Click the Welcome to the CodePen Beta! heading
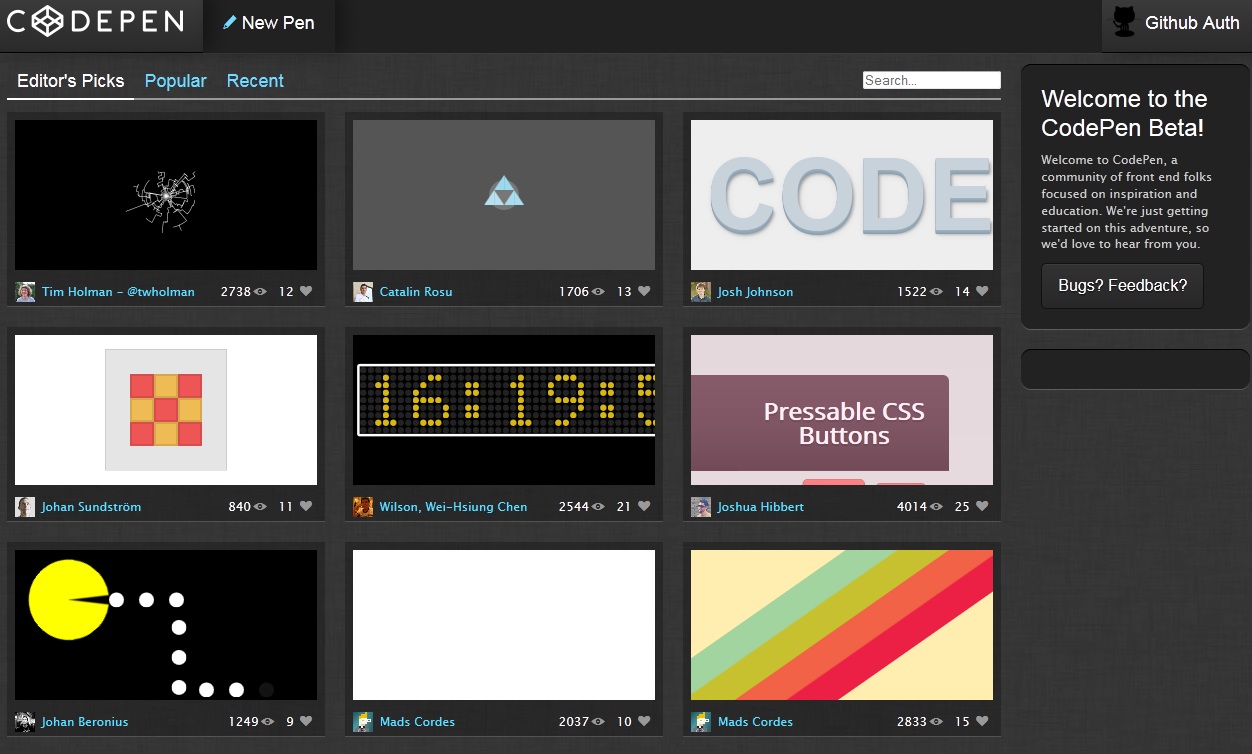 point(1124,113)
